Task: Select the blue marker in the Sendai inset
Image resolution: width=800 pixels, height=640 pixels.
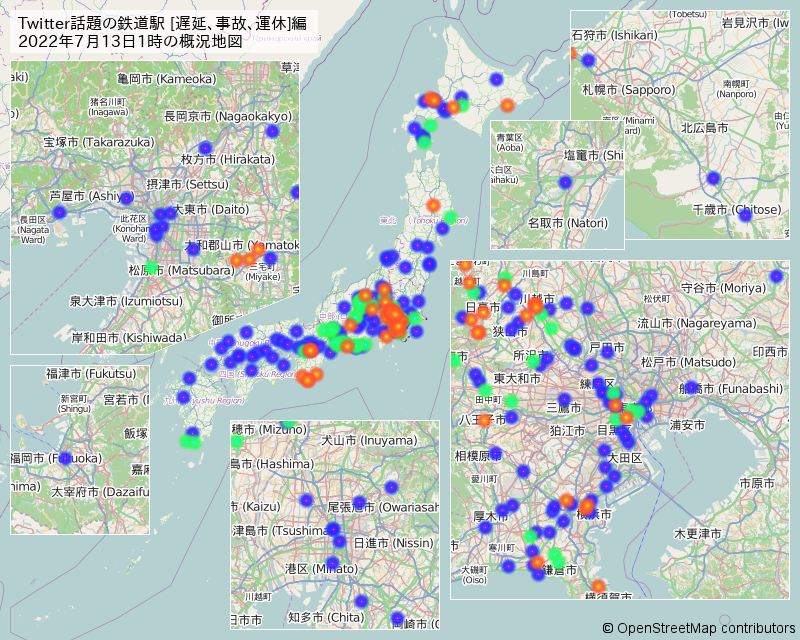Action: tap(565, 182)
